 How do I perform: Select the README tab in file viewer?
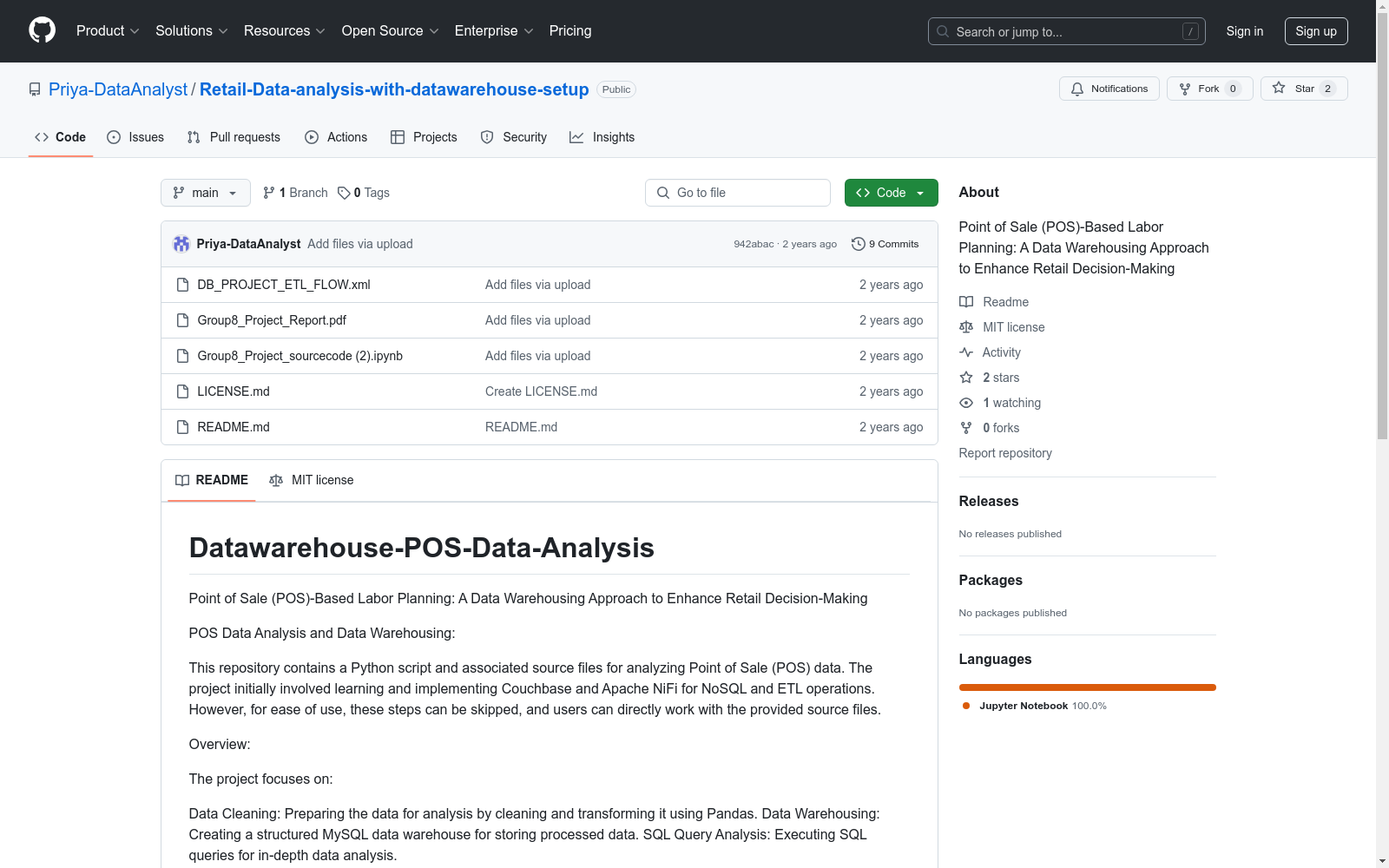tap(212, 480)
